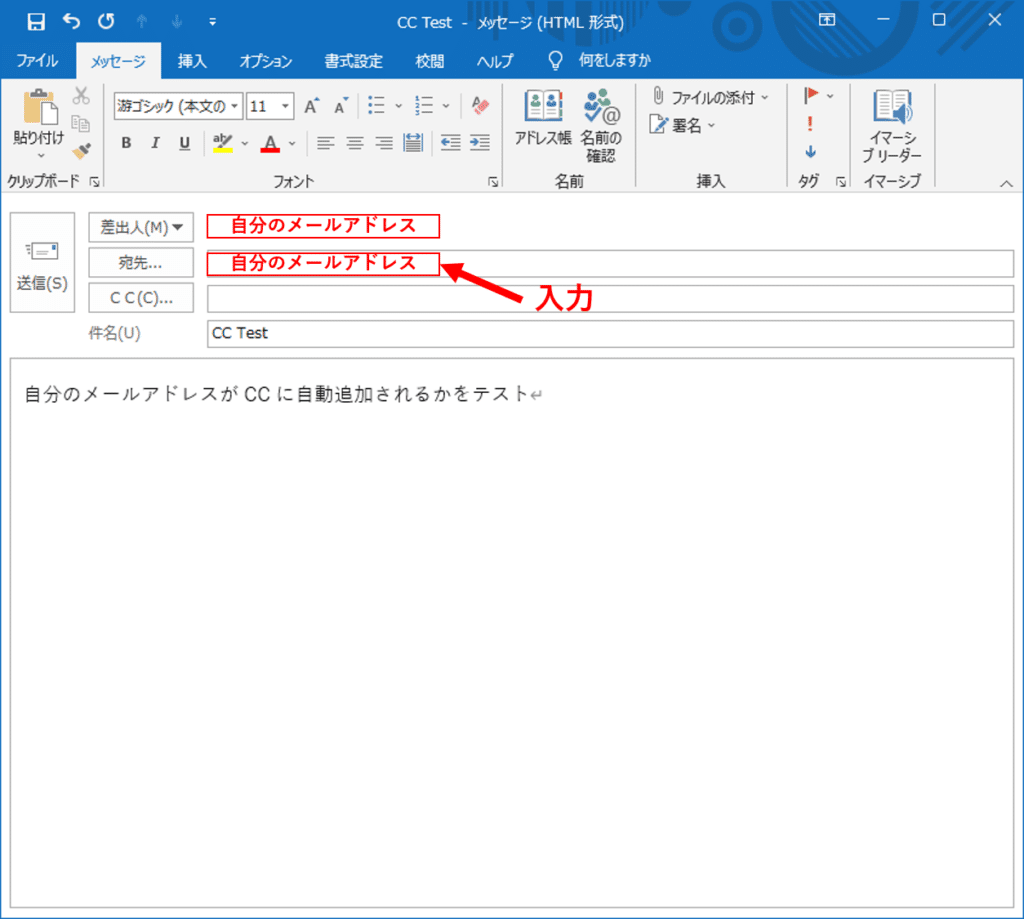The image size is (1024, 919).
Task: Toggle italic formatting
Action: 154,142
